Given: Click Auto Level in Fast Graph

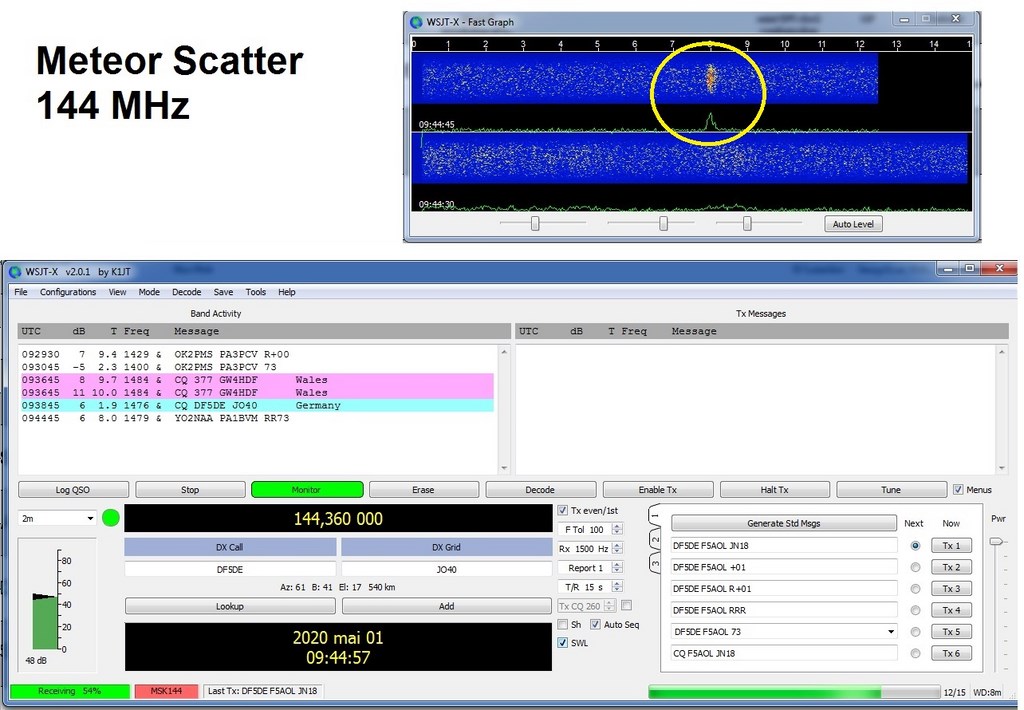Looking at the screenshot, I should click(x=853, y=223).
